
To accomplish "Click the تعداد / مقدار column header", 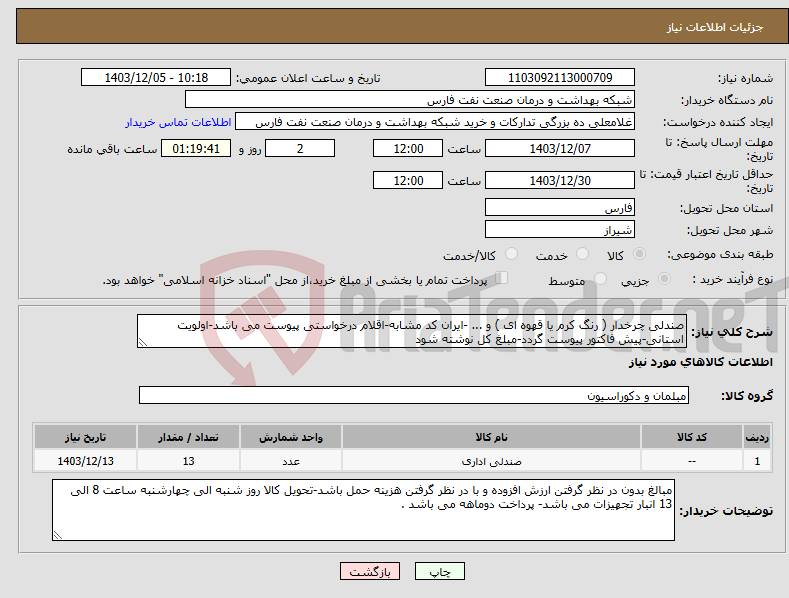I will (x=188, y=437).
